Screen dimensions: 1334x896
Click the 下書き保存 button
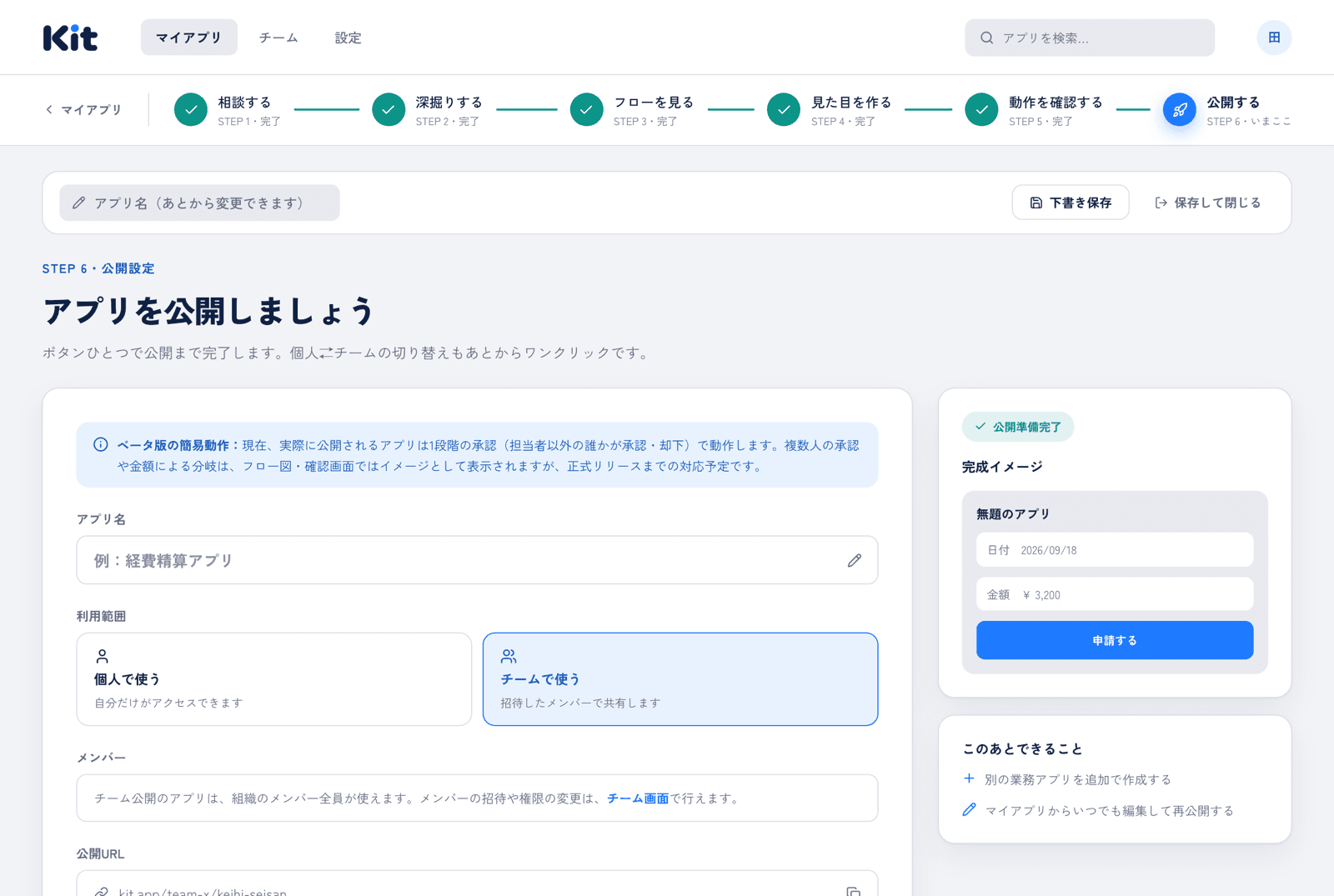tap(1071, 203)
